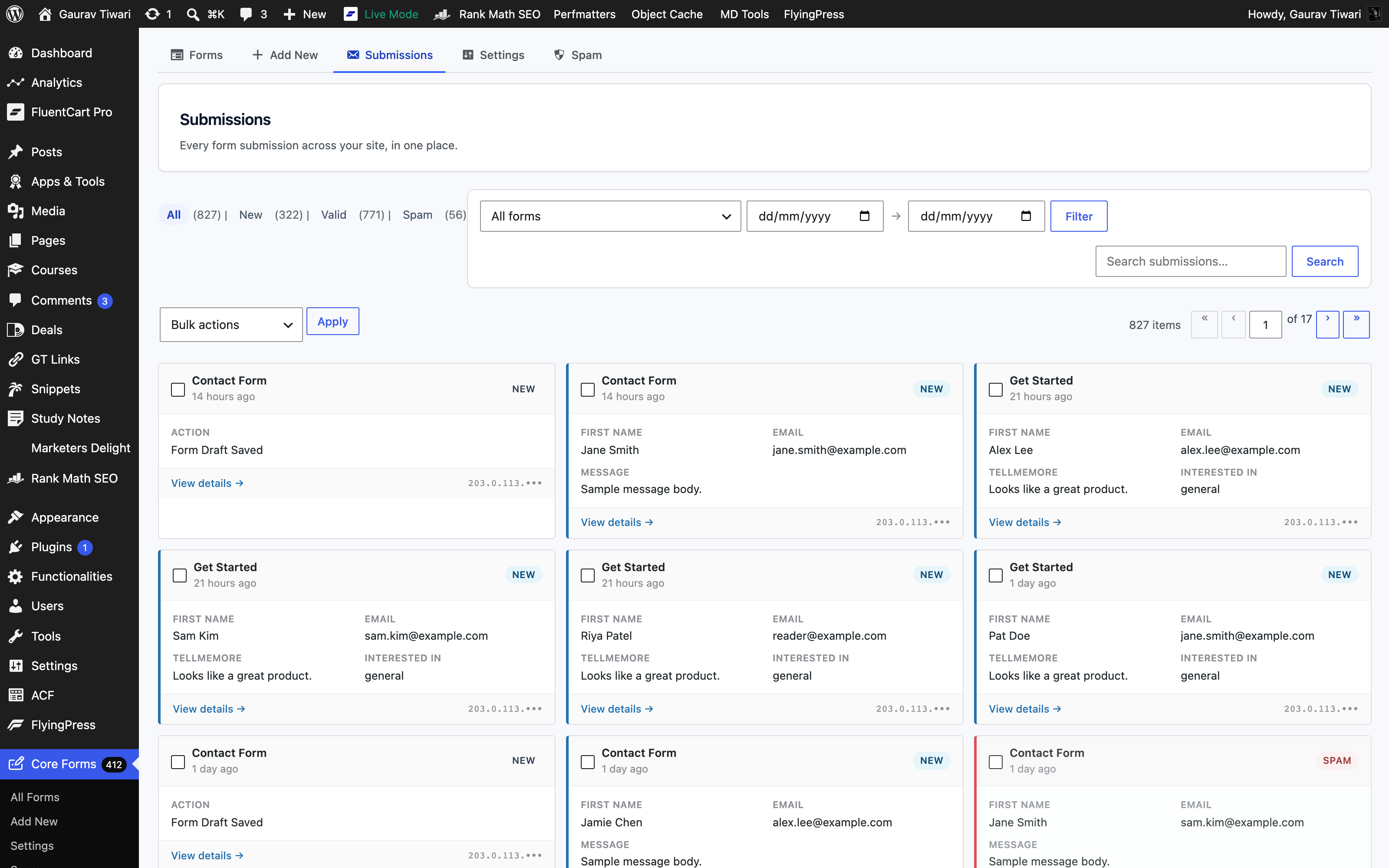Click the Search submissions input field

tap(1190, 261)
